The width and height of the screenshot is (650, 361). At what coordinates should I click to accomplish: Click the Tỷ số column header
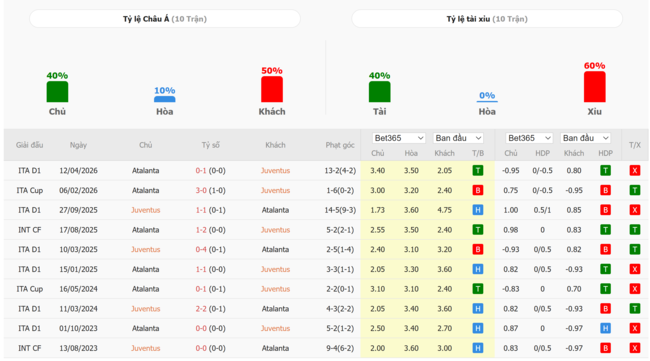[211, 145]
